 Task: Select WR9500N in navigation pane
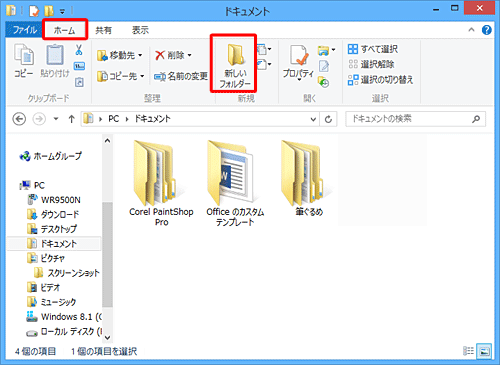tap(54, 200)
